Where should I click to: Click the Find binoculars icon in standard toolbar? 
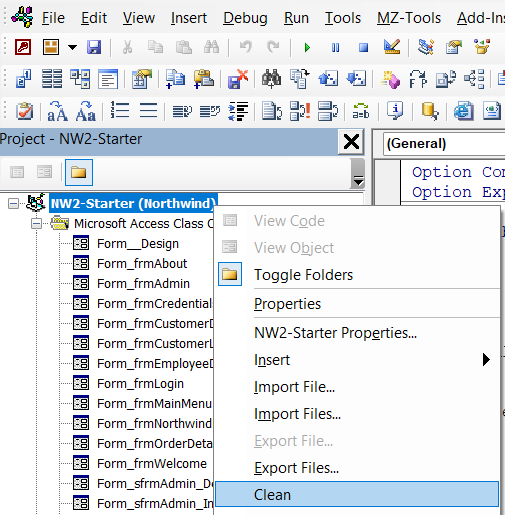(x=211, y=47)
